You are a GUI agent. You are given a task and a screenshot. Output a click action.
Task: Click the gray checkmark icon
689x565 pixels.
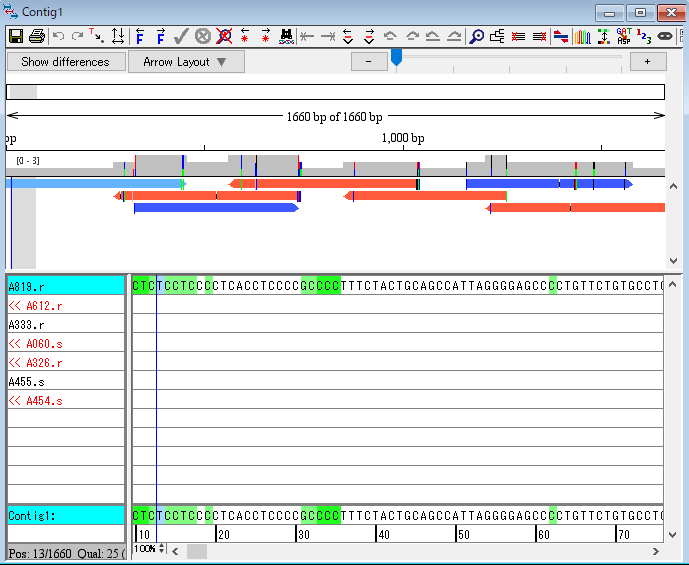[x=181, y=36]
